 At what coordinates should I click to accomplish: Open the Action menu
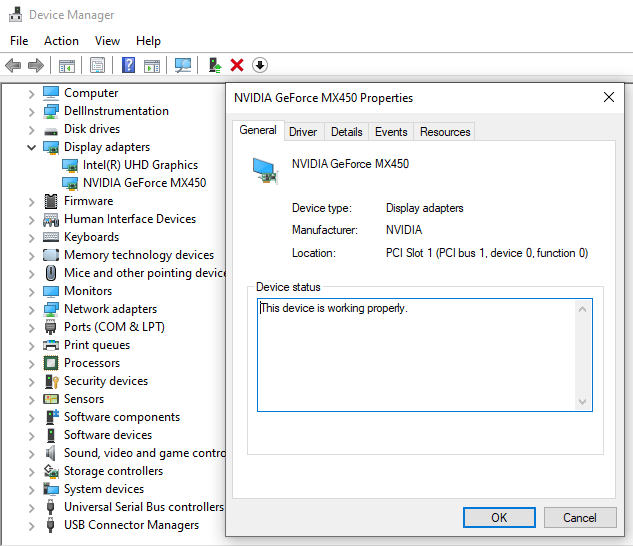pyautogui.click(x=61, y=41)
